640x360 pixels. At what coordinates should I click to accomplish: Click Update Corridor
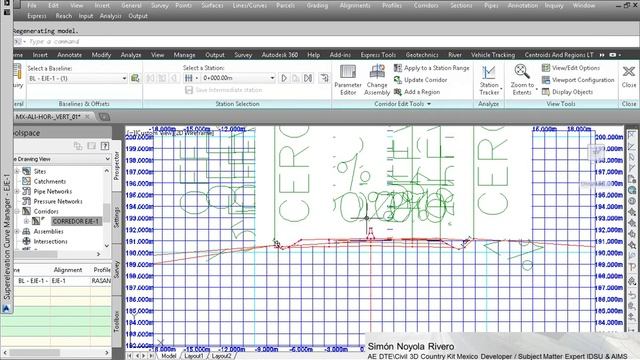click(x=420, y=80)
